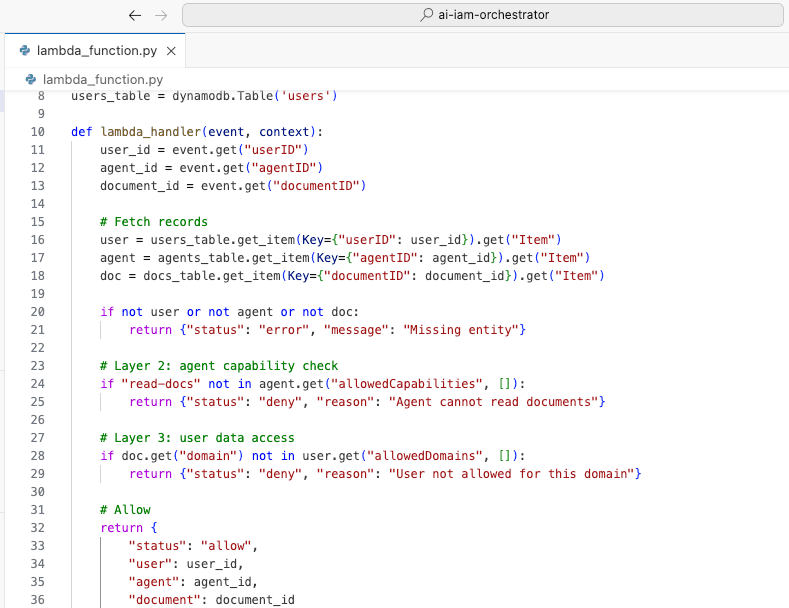Image resolution: width=789 pixels, height=608 pixels.
Task: Click the "allowedDomains" string on line 28
Action: tap(425, 456)
